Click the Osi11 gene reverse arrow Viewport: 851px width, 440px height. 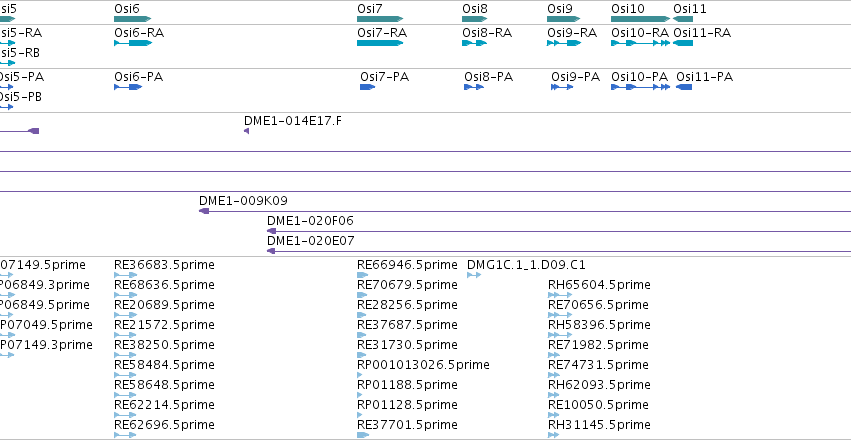coord(683,19)
